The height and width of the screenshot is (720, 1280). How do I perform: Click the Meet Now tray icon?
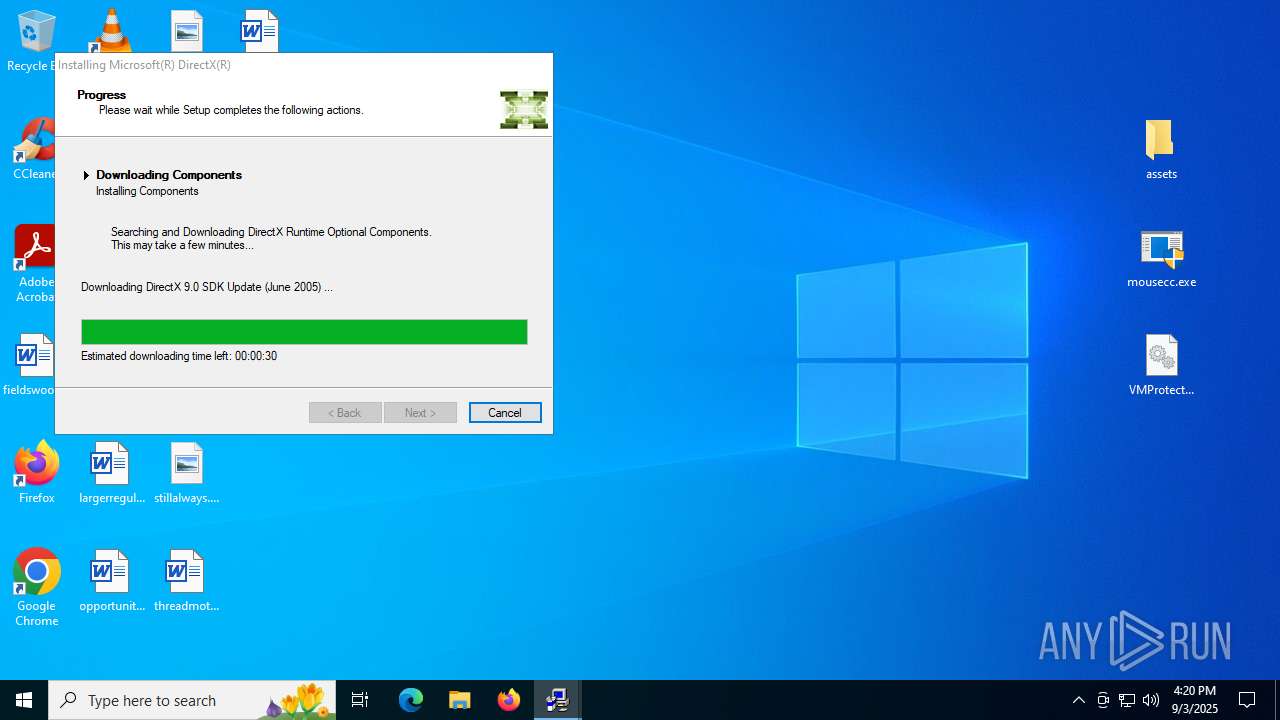[x=1103, y=700]
